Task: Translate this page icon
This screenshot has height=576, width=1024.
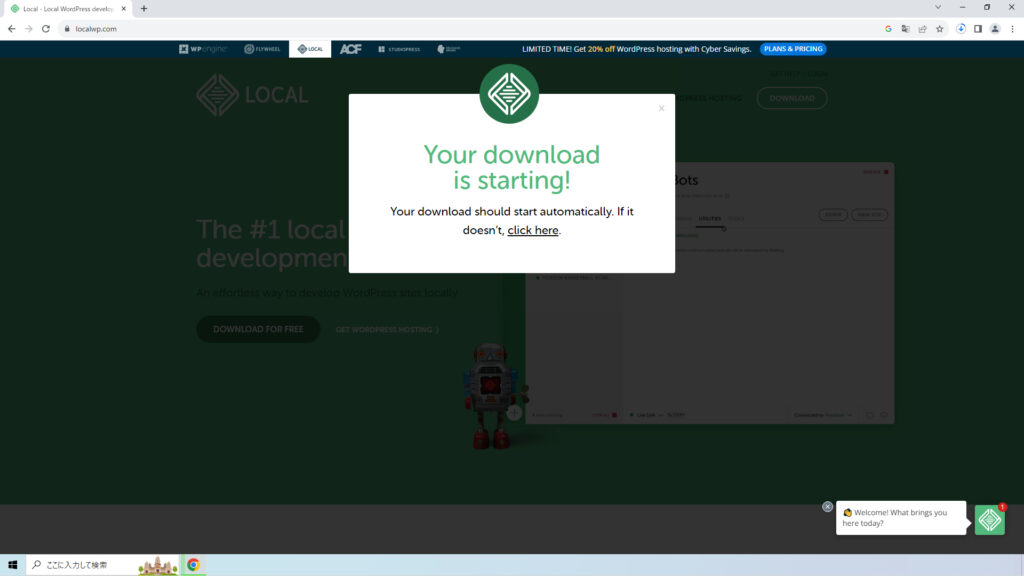Action: (905, 29)
